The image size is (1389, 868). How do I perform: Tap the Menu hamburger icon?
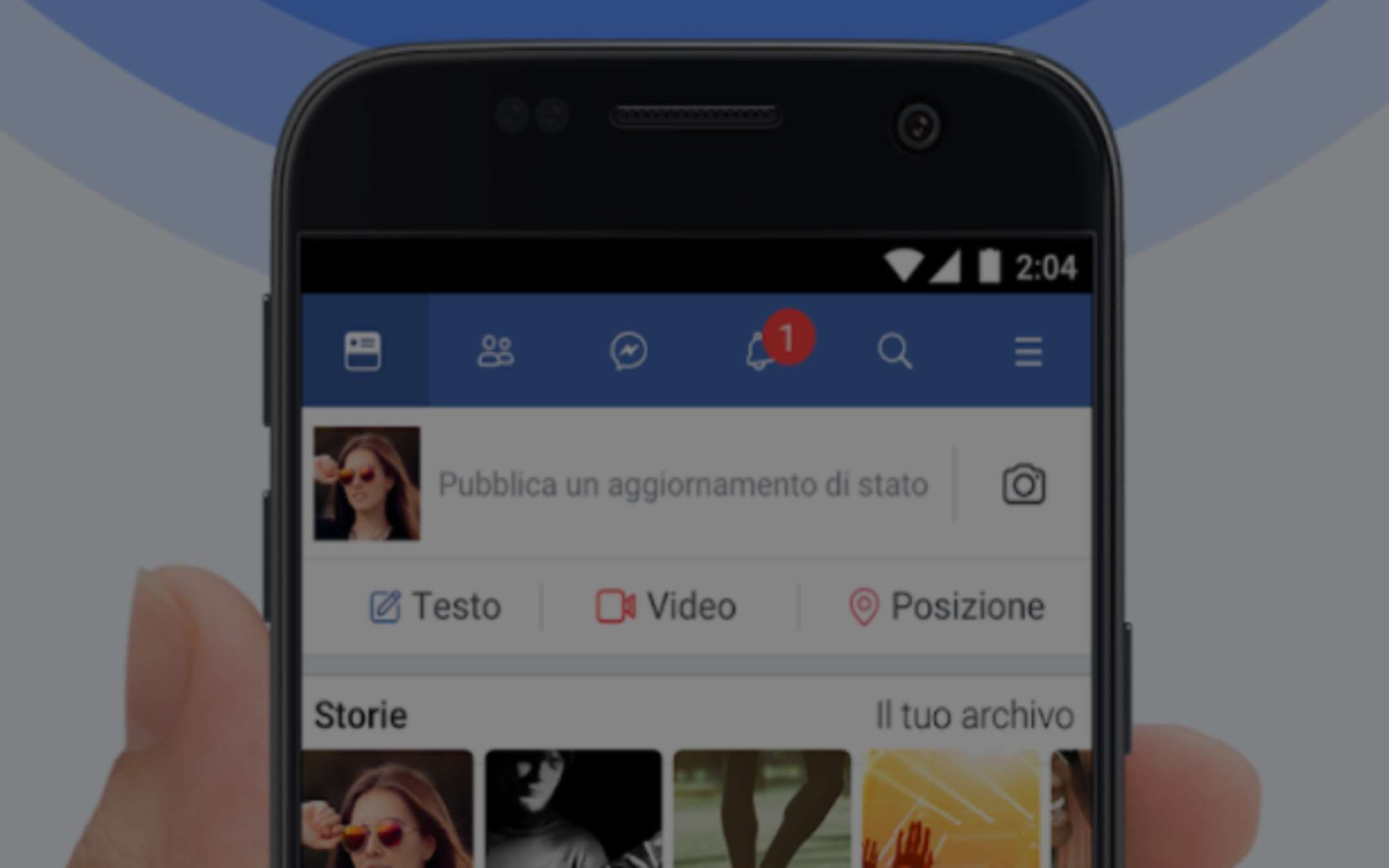point(1028,351)
